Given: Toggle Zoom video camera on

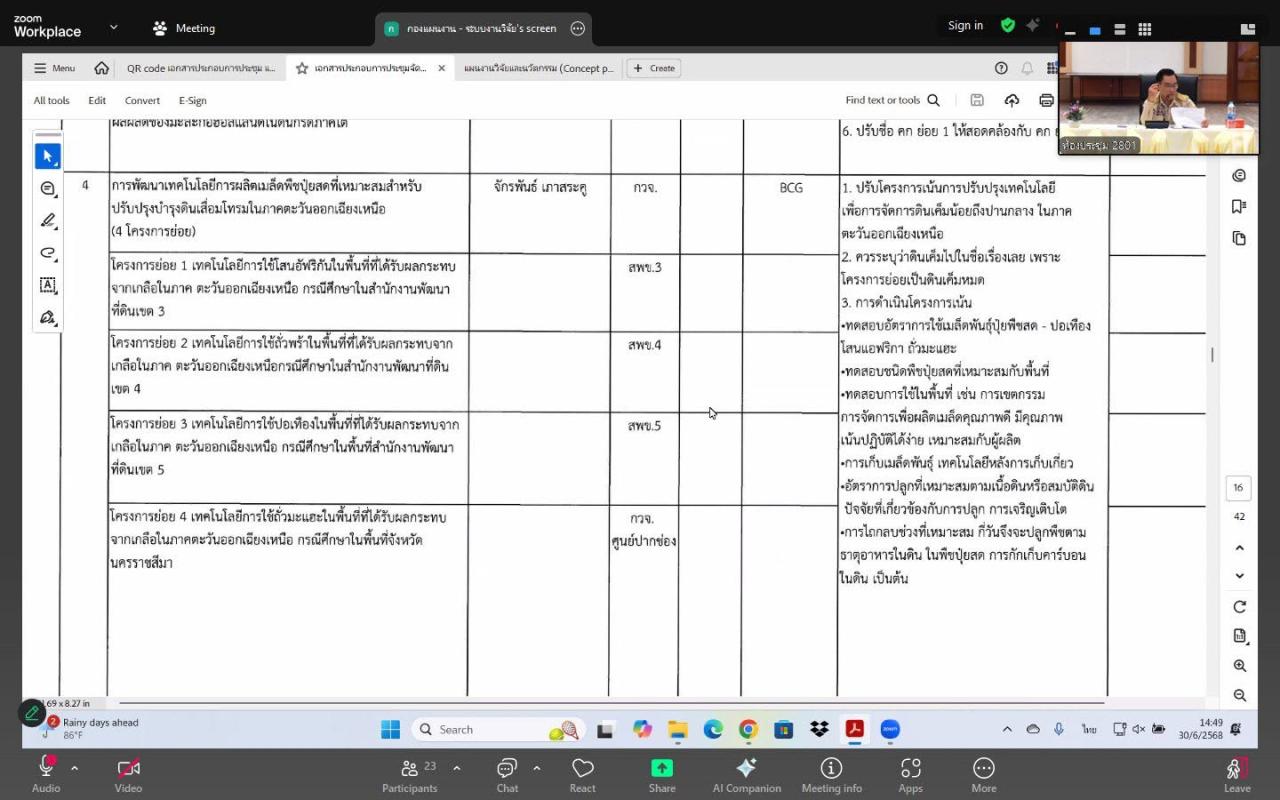Looking at the screenshot, I should 128,773.
